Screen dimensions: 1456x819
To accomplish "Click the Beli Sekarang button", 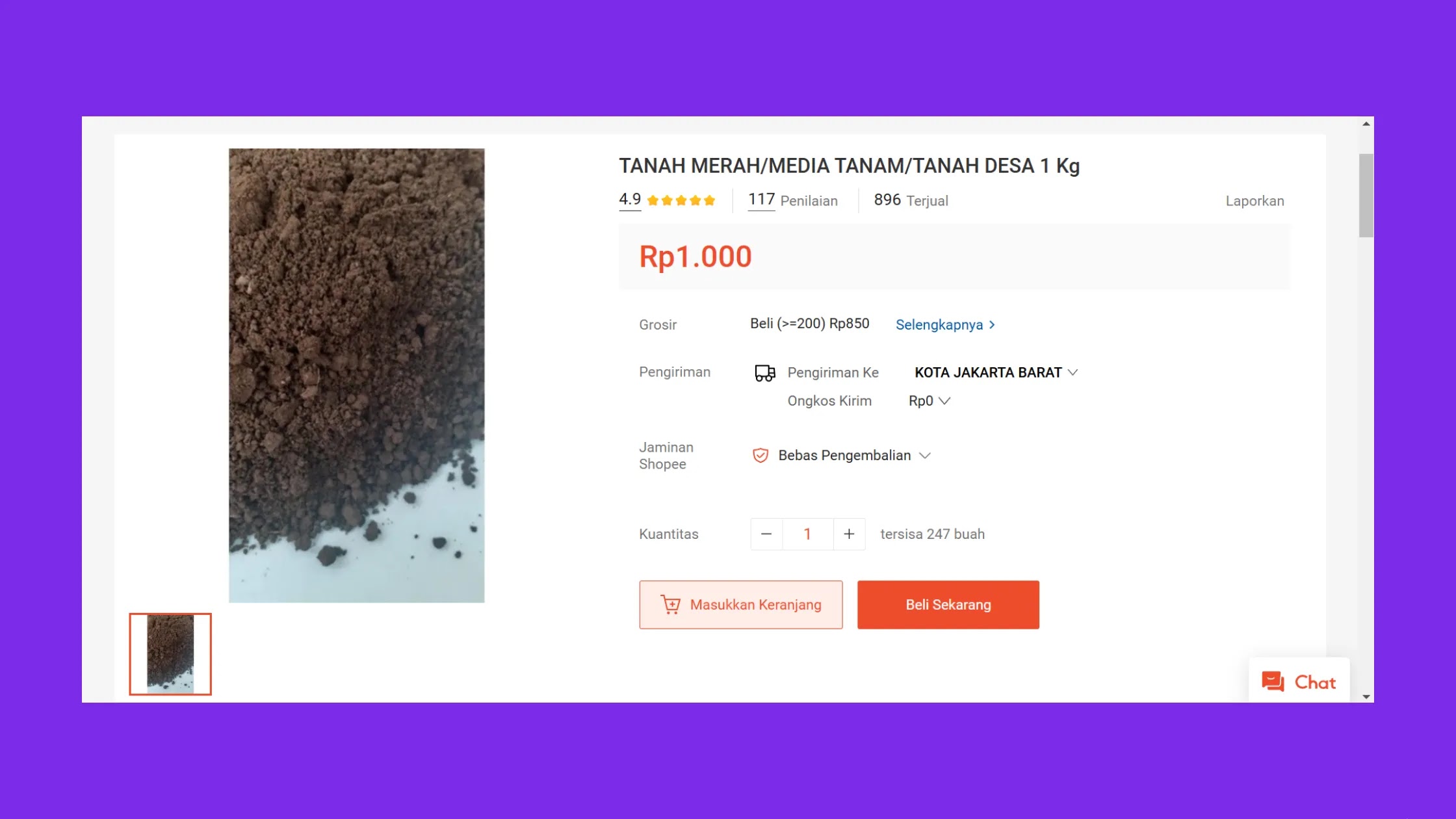I will pos(948,604).
